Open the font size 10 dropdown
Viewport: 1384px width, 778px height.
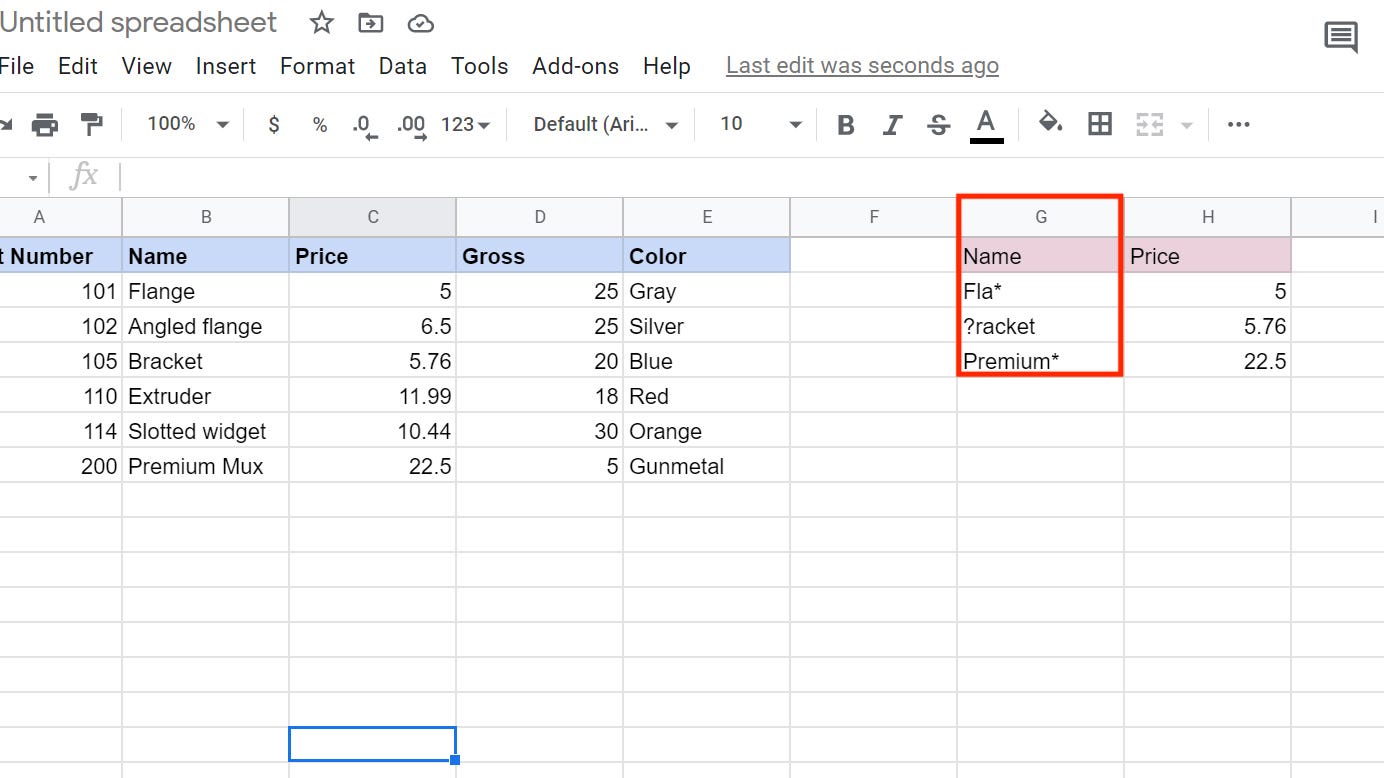(761, 124)
